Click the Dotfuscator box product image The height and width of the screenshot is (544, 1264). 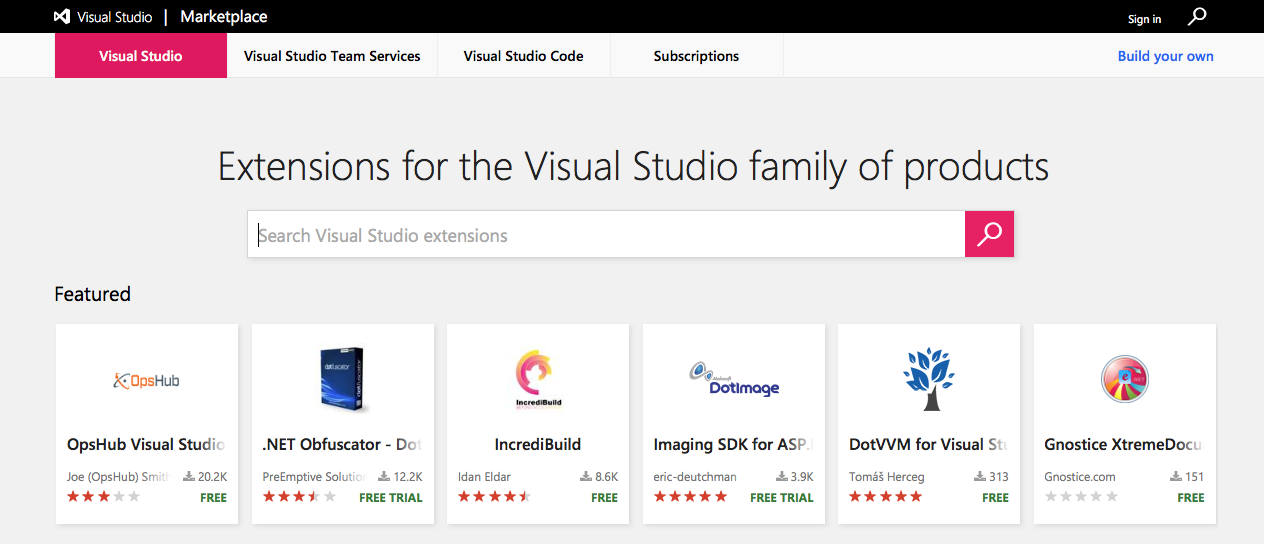click(x=342, y=380)
